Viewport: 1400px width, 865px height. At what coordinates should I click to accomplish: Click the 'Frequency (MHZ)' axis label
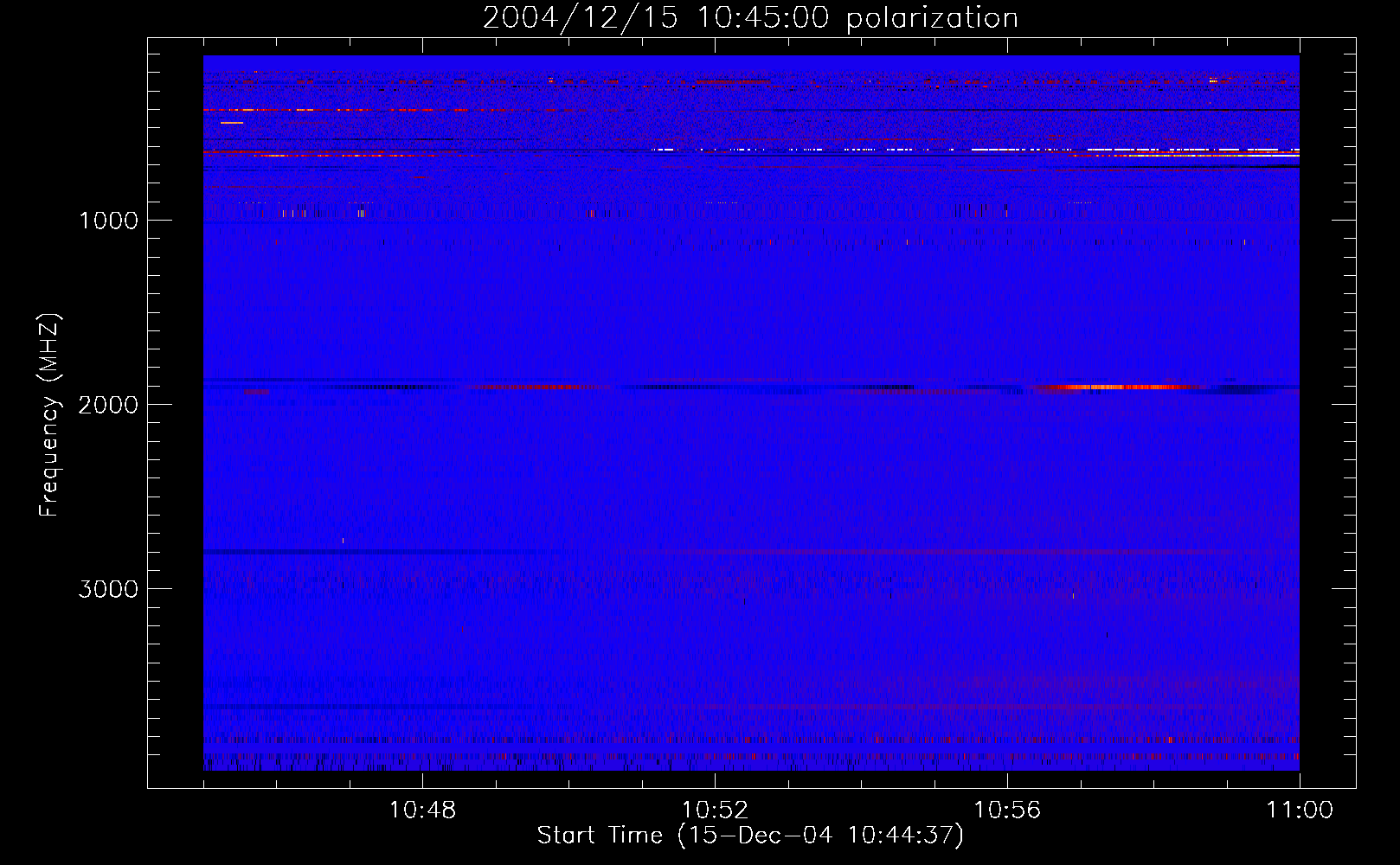pos(49,415)
